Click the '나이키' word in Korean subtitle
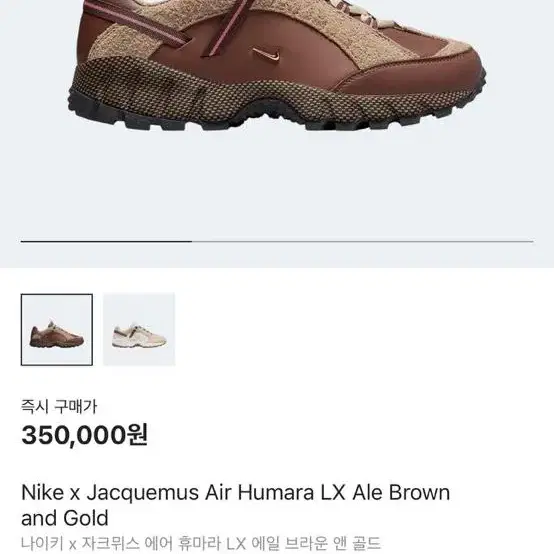Viewport: 554px width, 554px height. [x=42, y=544]
